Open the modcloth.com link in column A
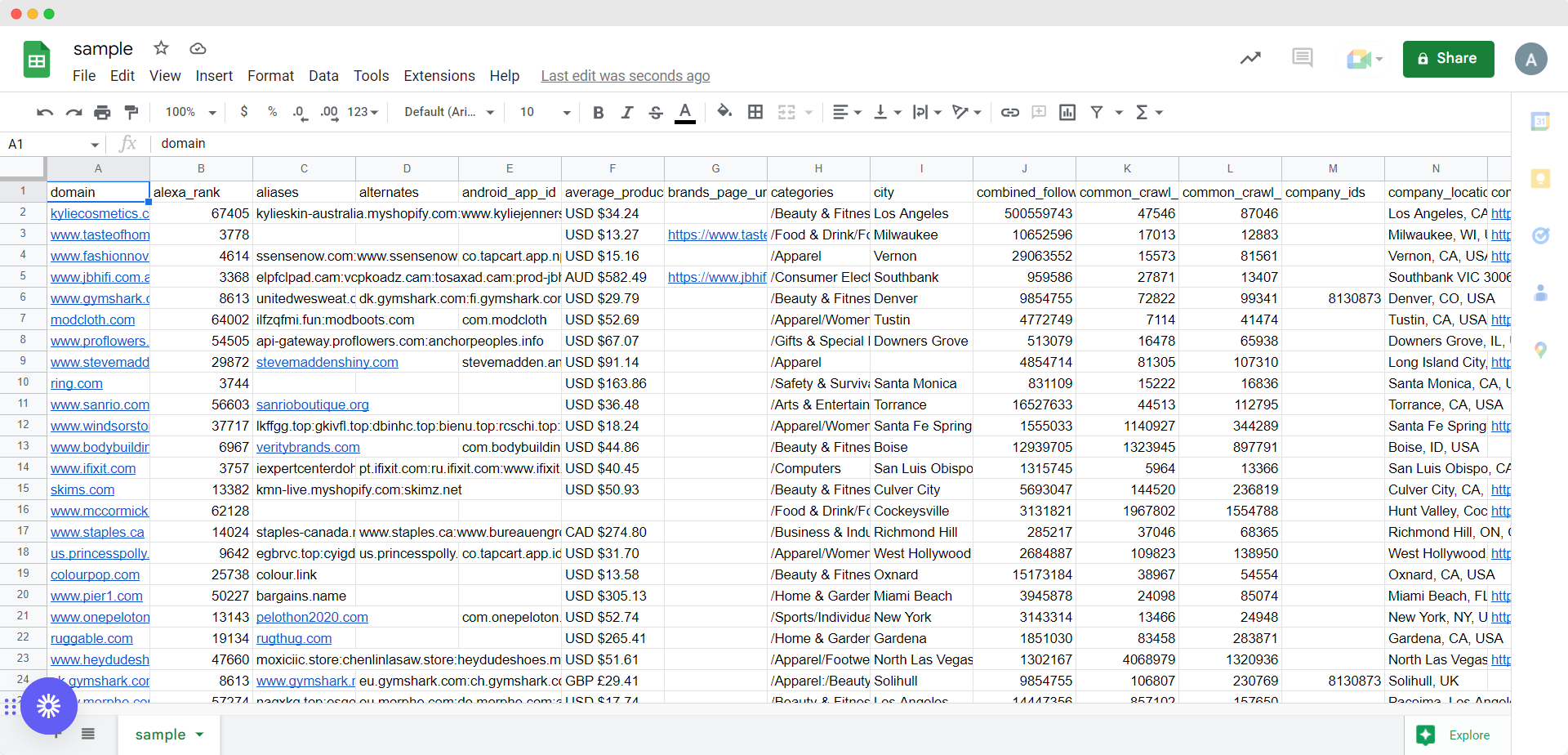1568x755 pixels. [92, 319]
